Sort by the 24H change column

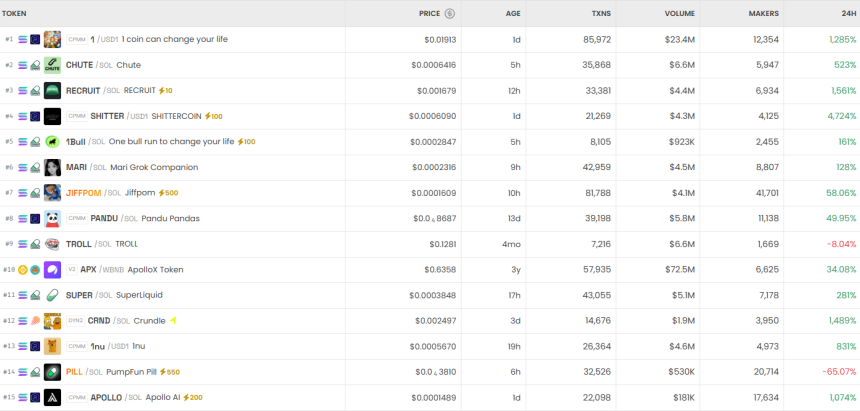point(848,14)
